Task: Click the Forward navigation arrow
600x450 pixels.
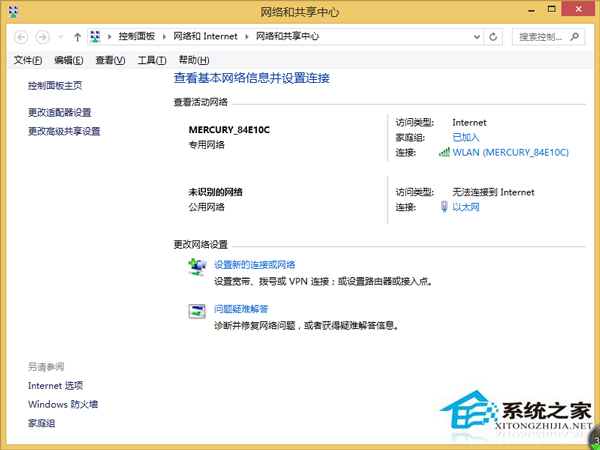Action: [x=42, y=37]
